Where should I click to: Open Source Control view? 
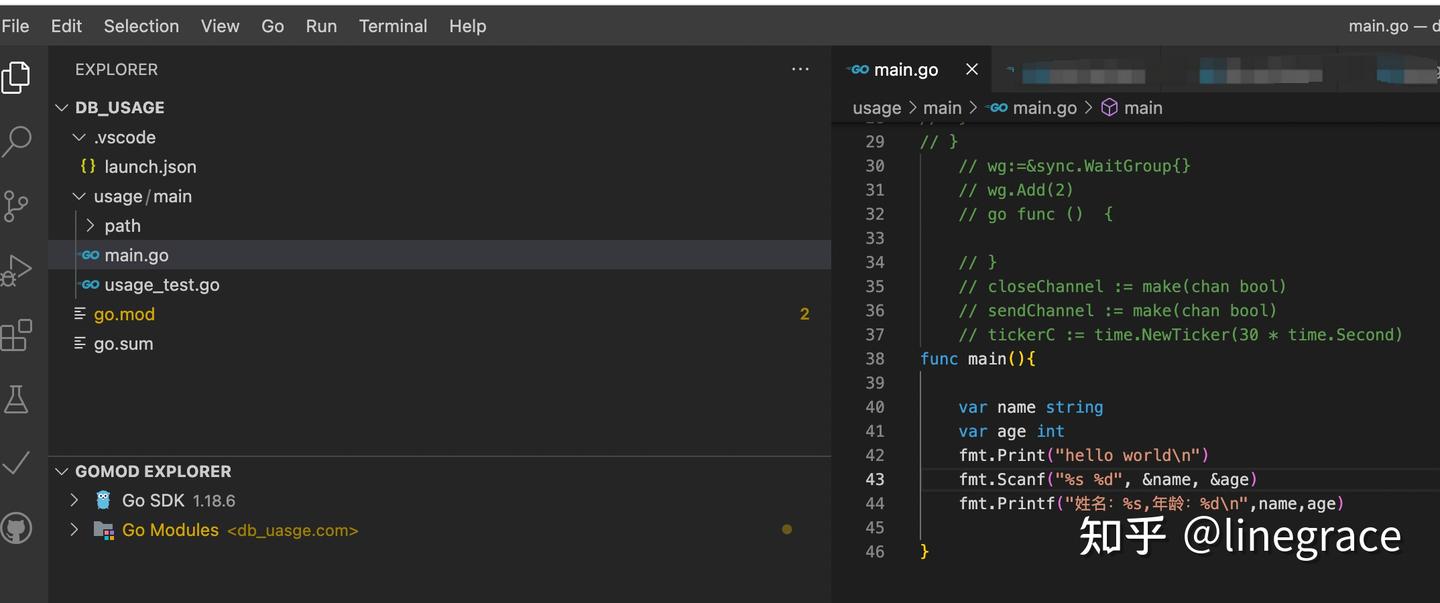pyautogui.click(x=16, y=206)
